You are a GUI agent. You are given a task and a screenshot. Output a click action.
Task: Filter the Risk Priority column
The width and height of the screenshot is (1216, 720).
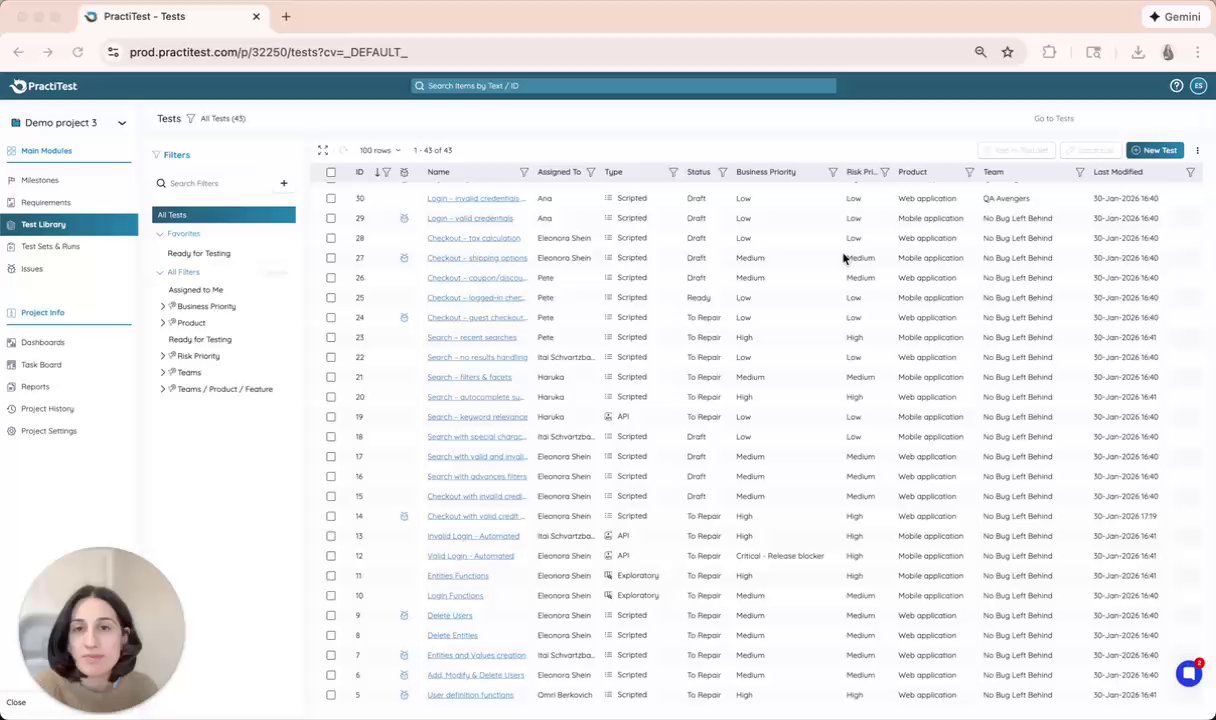[x=885, y=172]
